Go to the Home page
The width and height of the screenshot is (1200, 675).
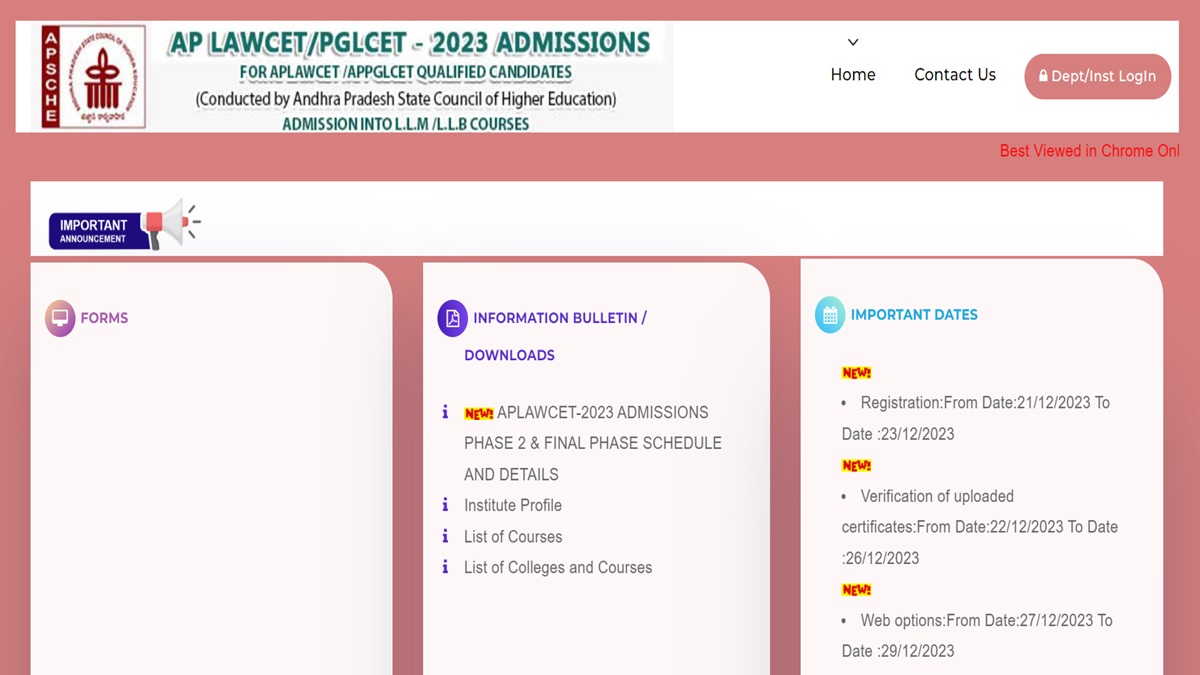point(853,75)
